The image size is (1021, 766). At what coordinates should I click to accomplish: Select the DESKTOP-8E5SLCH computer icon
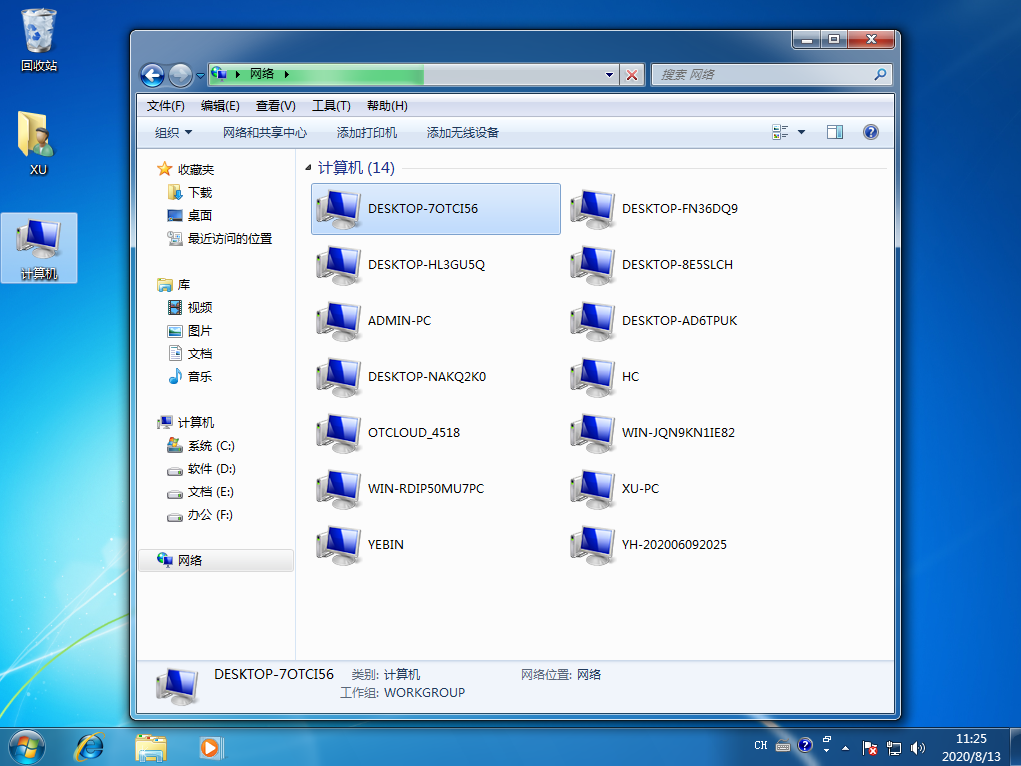[593, 265]
